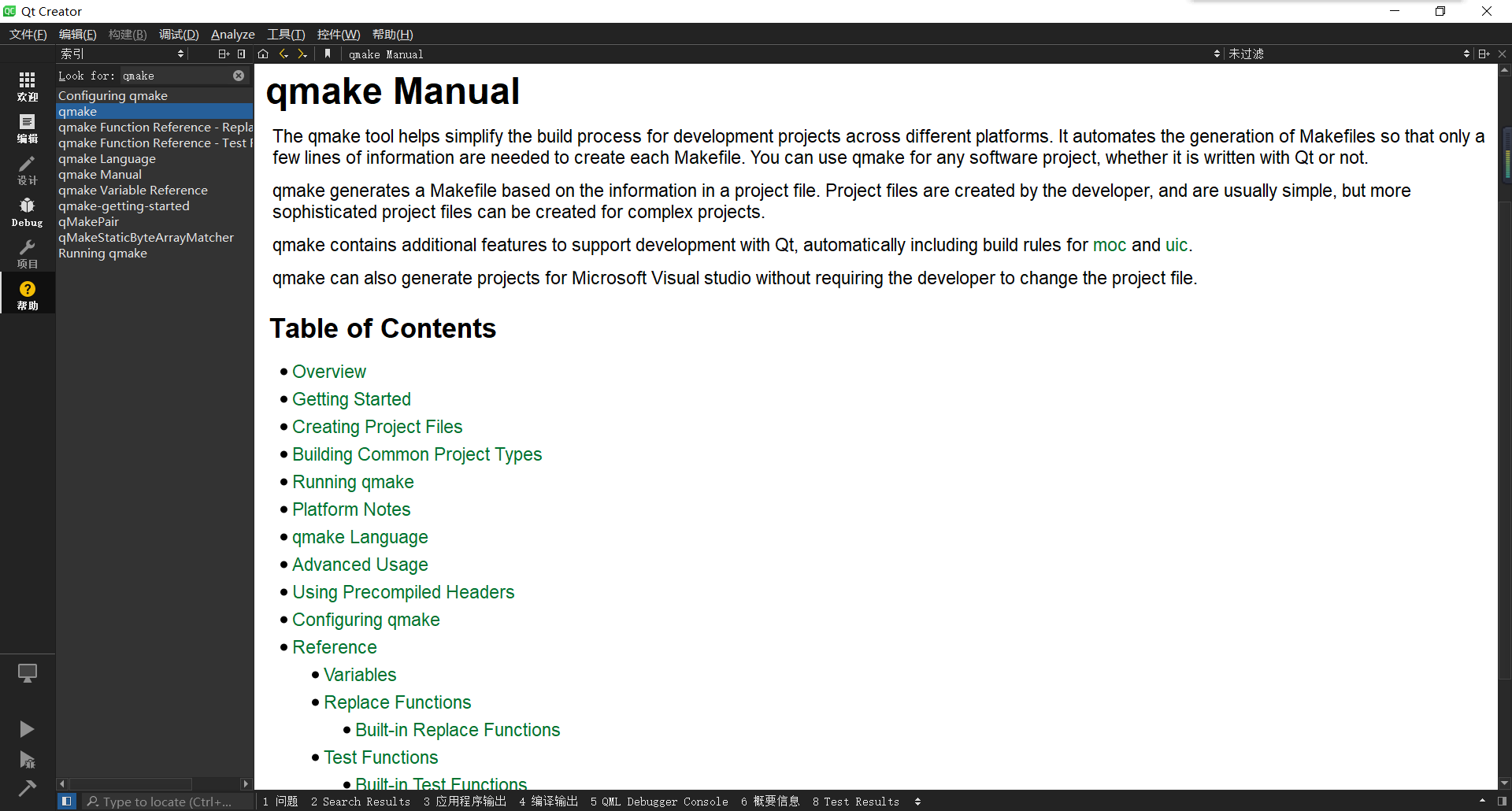Switch to Edit mode (编辑)
This screenshot has height=811, width=1512.
pos(28,128)
